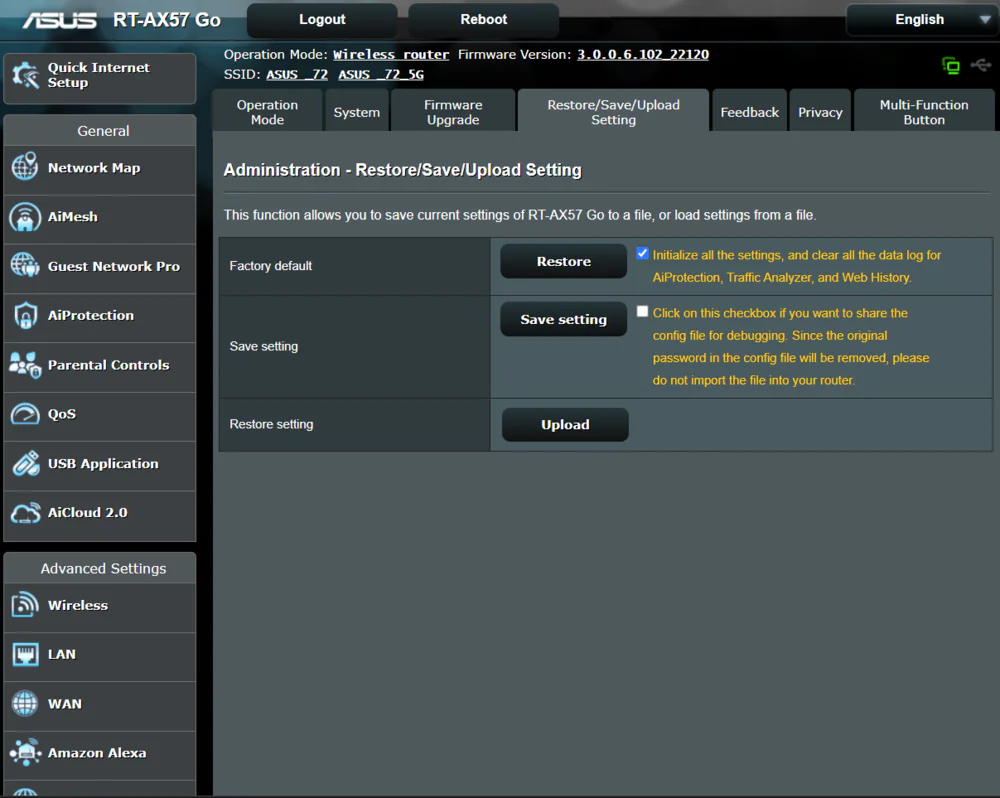The height and width of the screenshot is (798, 1000).
Task: Click the ASUS _72_5G SSID link
Action: point(381,75)
